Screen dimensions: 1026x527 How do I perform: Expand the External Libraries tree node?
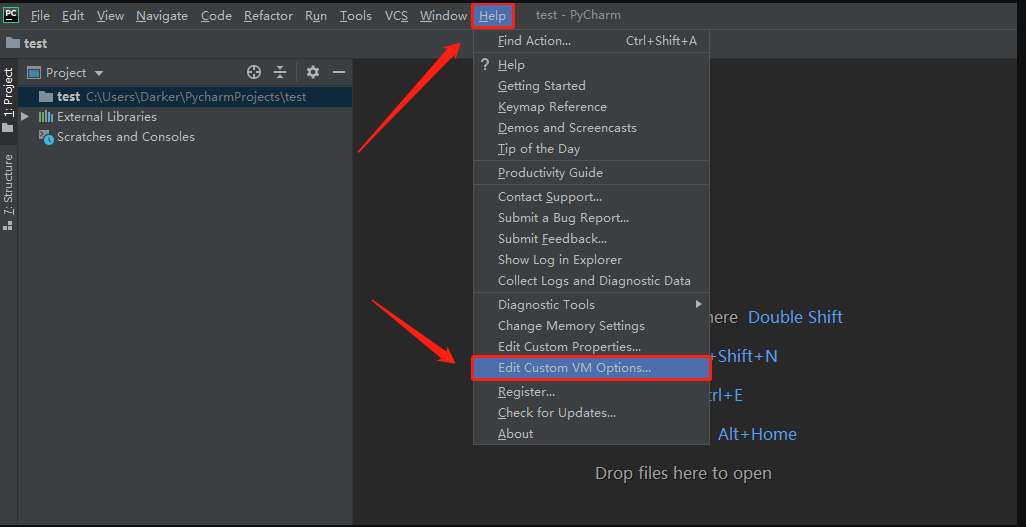(x=25, y=117)
